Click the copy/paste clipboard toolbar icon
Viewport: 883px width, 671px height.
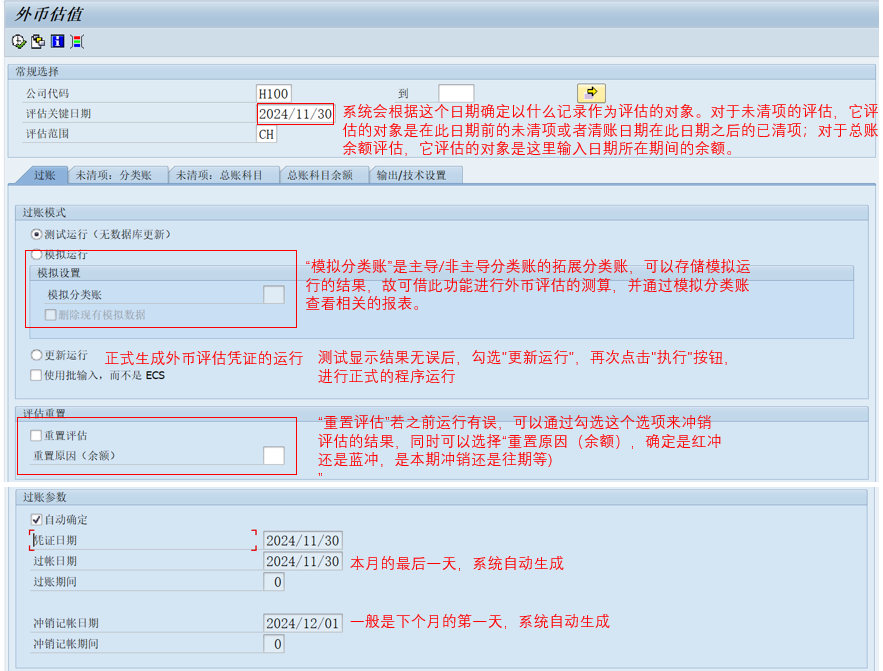[37, 41]
